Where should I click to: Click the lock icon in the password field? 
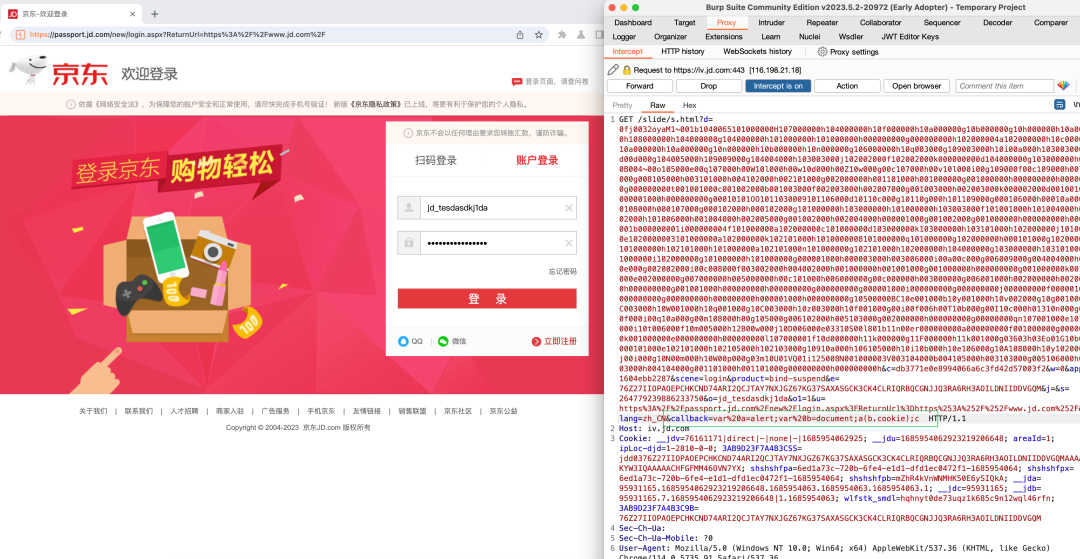click(x=408, y=243)
